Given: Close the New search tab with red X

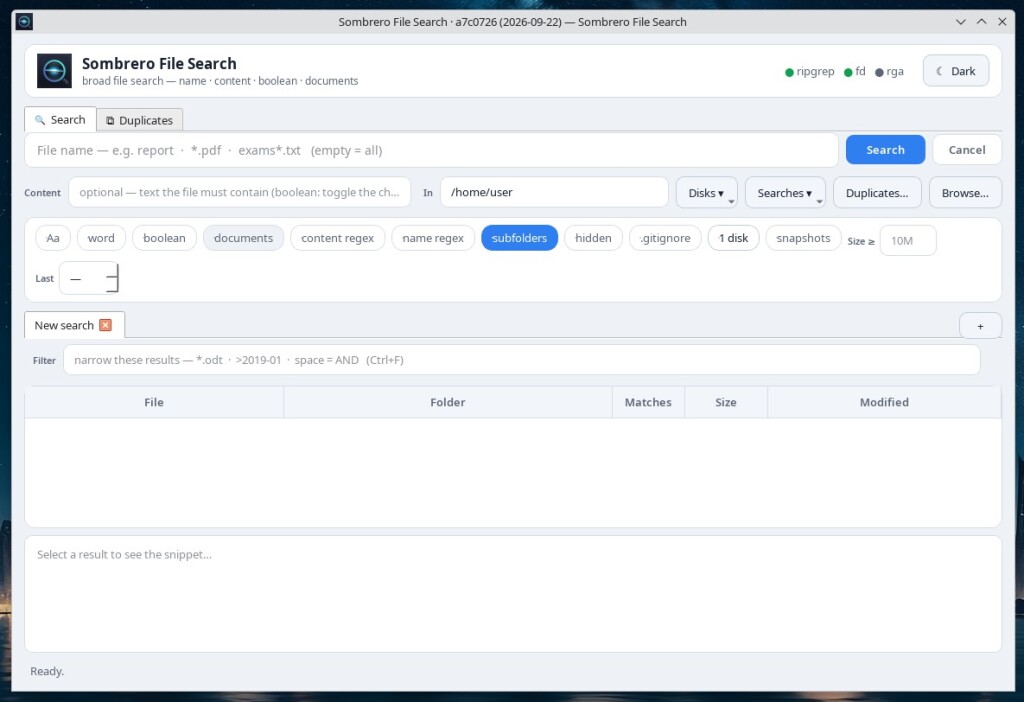Looking at the screenshot, I should (105, 325).
